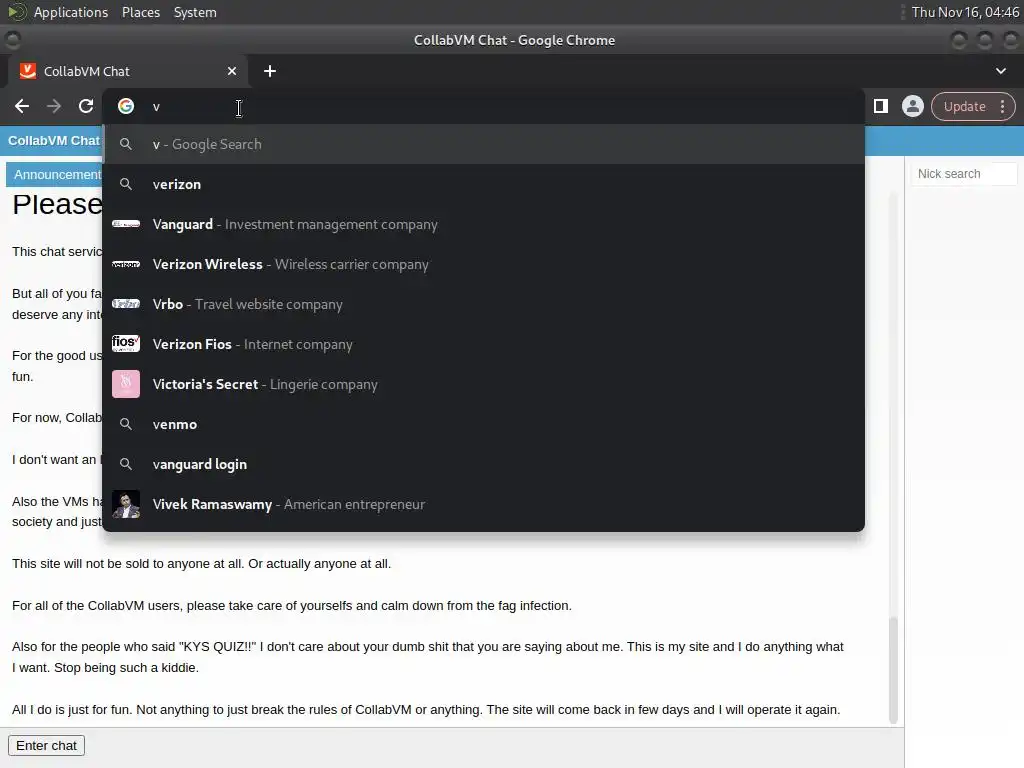Viewport: 1024px width, 768px height.
Task: Select the Vanguard investment company suggestion
Action: pos(483,224)
